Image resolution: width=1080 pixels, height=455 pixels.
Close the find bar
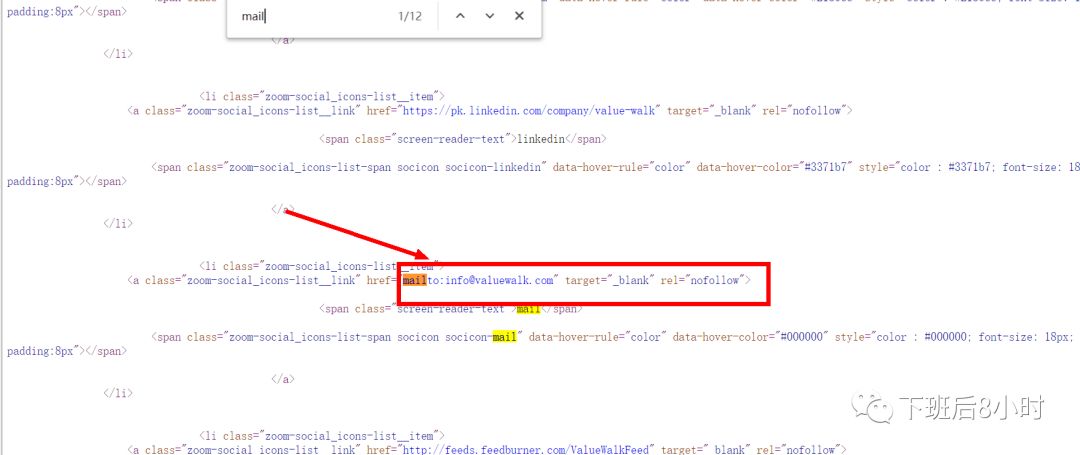coord(519,16)
